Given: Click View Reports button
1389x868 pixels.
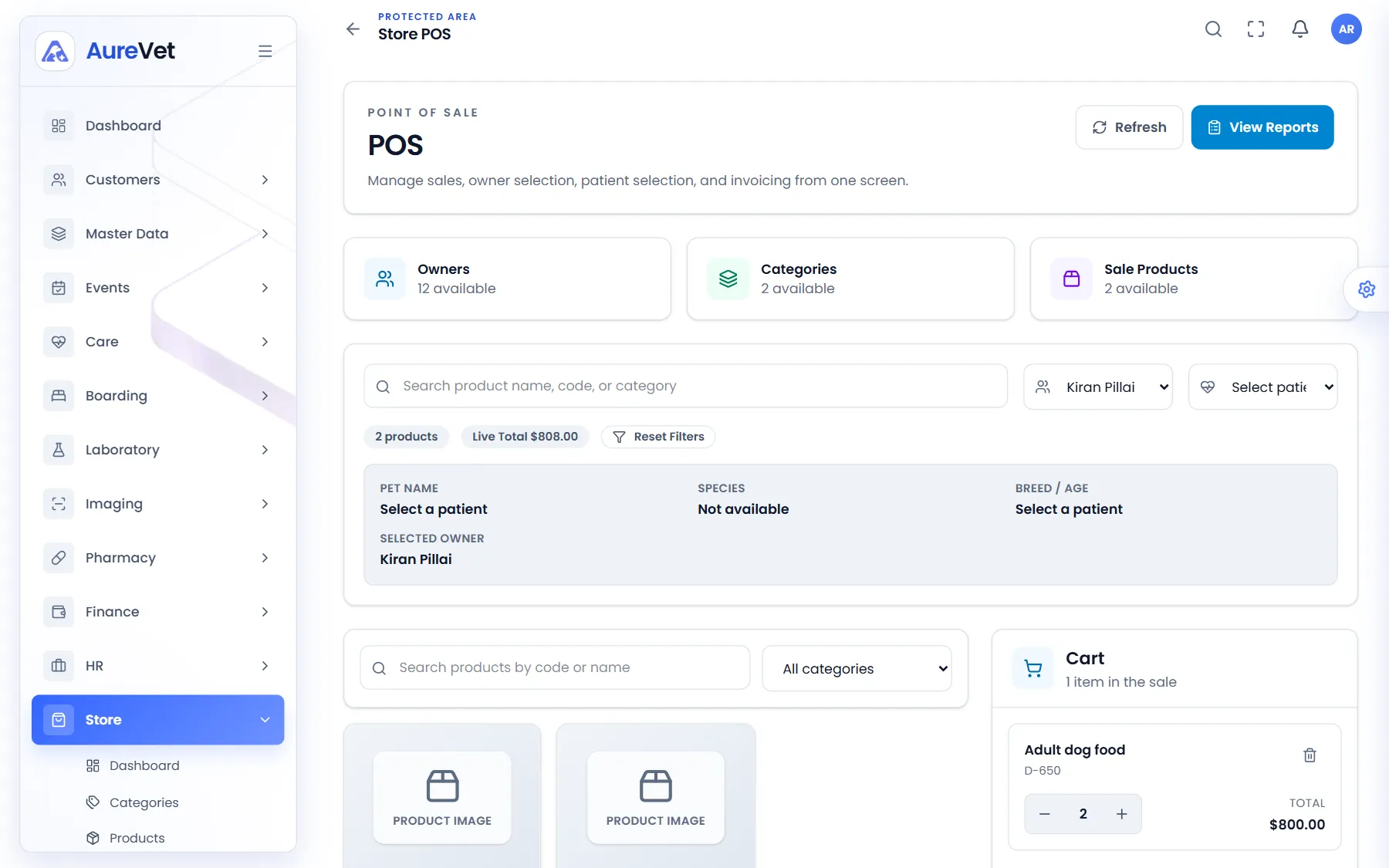Looking at the screenshot, I should click(x=1262, y=127).
